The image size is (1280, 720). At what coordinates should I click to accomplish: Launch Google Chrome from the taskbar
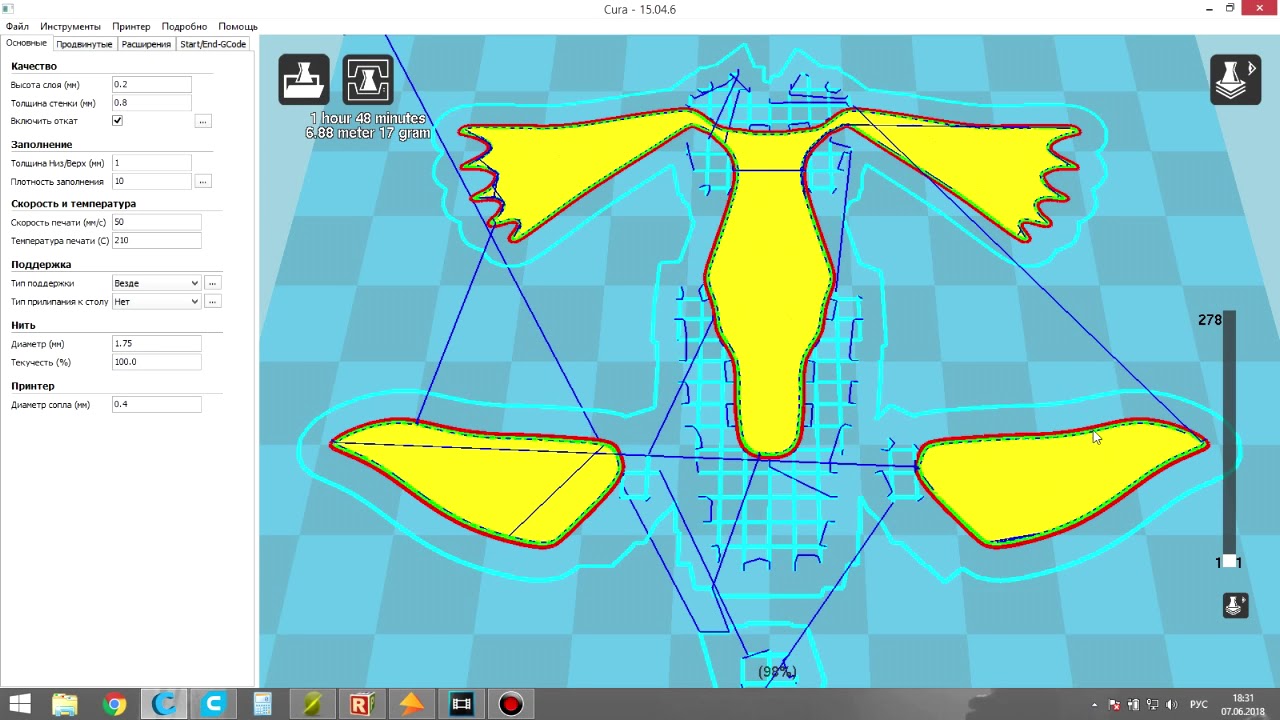pos(115,704)
